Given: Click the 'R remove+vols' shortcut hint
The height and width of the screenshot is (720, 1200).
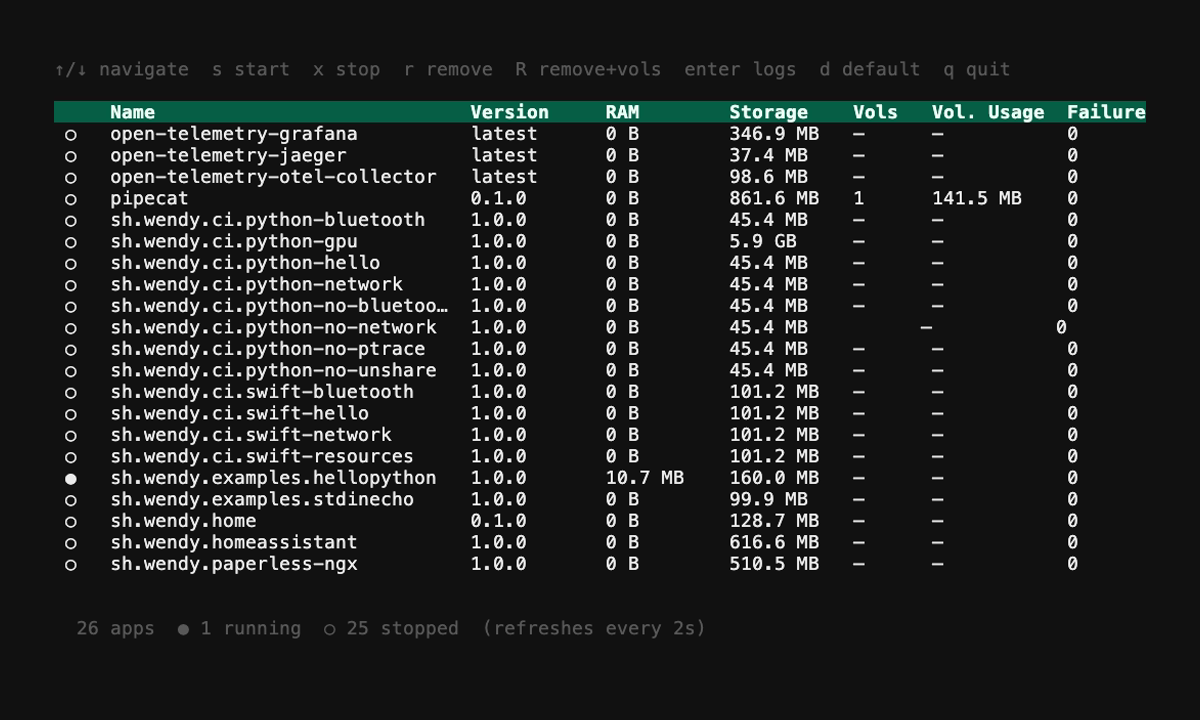Looking at the screenshot, I should (x=588, y=70).
